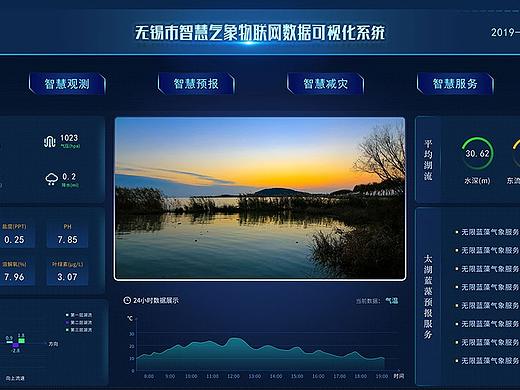This screenshot has width=520, height=390.
Task: Click the 时间 axis label
Action: coord(399,376)
